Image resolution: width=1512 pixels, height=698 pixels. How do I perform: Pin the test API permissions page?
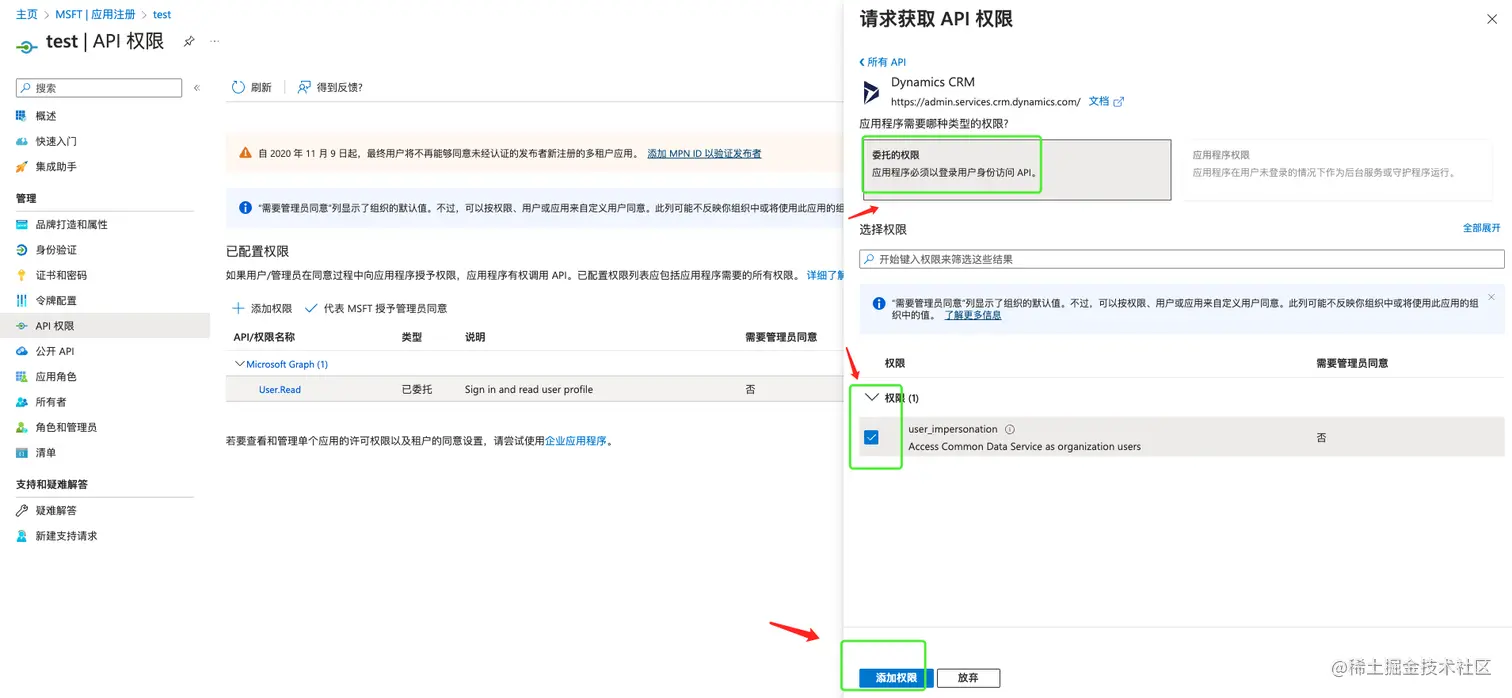click(189, 41)
